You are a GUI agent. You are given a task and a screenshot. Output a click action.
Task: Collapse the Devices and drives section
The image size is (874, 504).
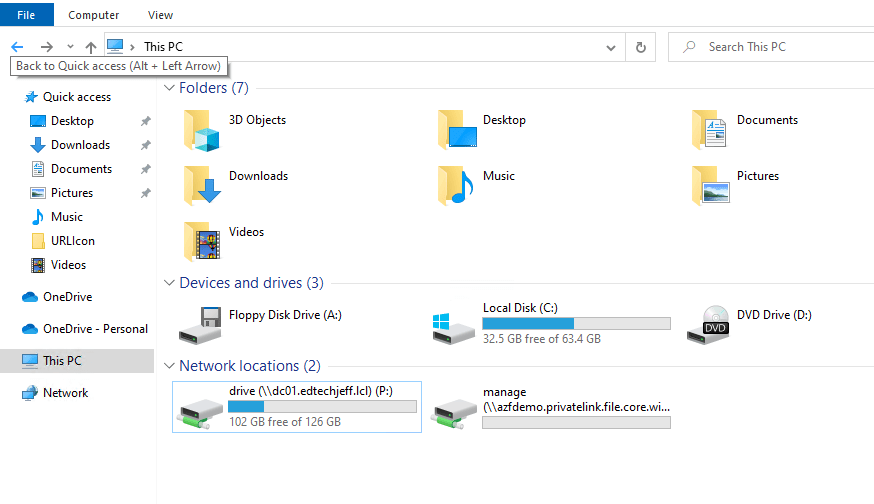pyautogui.click(x=169, y=283)
